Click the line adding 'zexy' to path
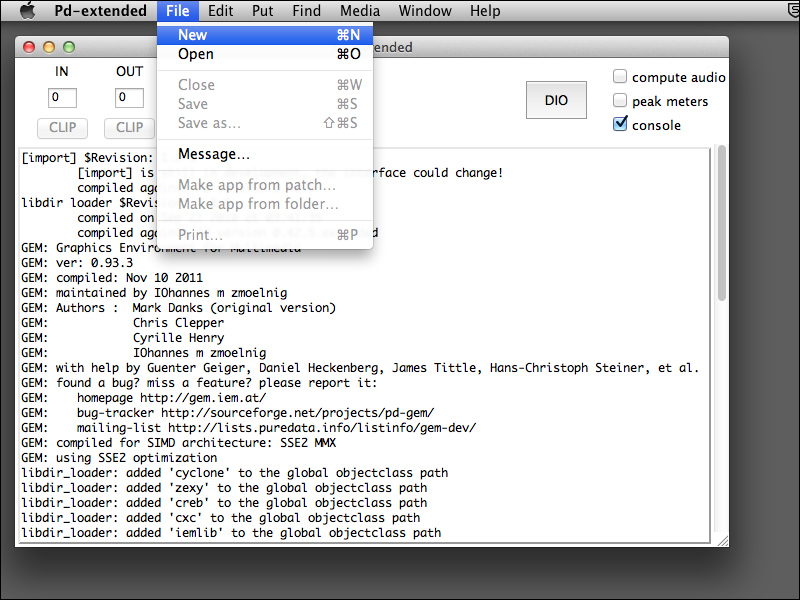 tap(224, 488)
